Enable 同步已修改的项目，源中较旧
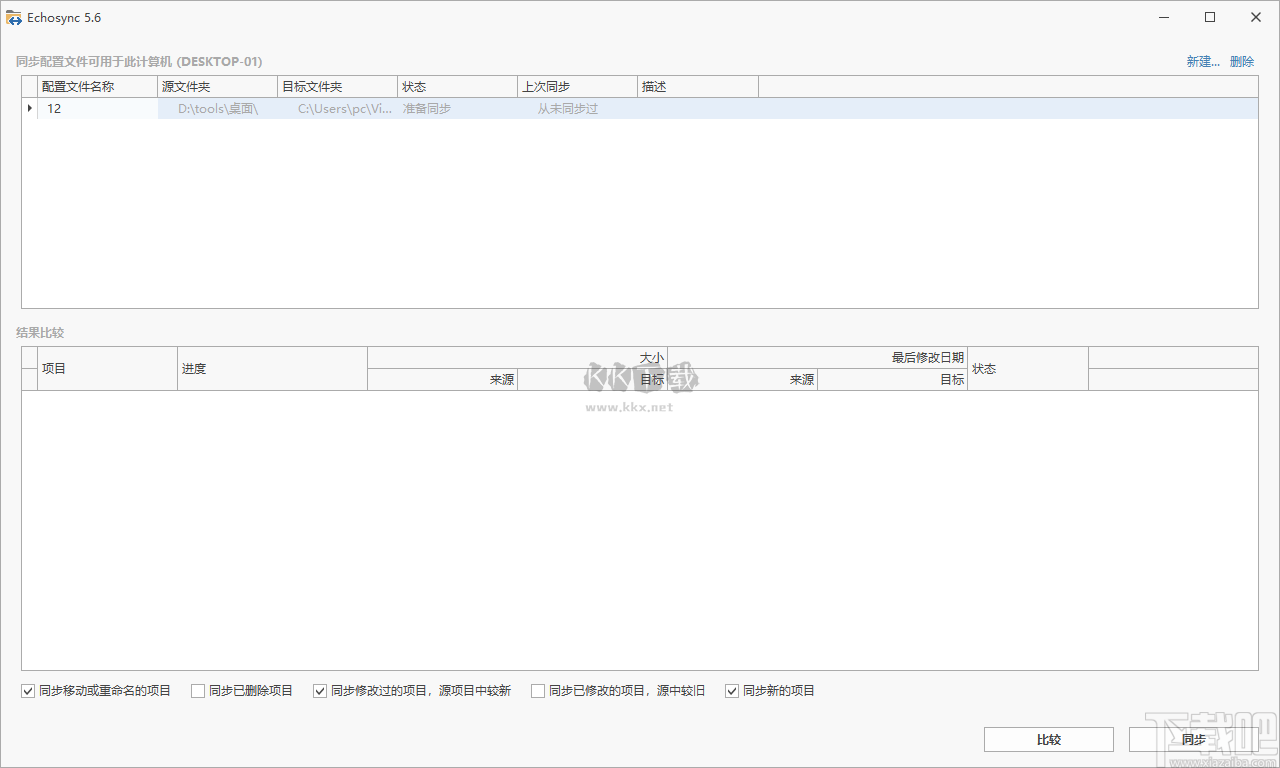The image size is (1280, 768). (537, 690)
